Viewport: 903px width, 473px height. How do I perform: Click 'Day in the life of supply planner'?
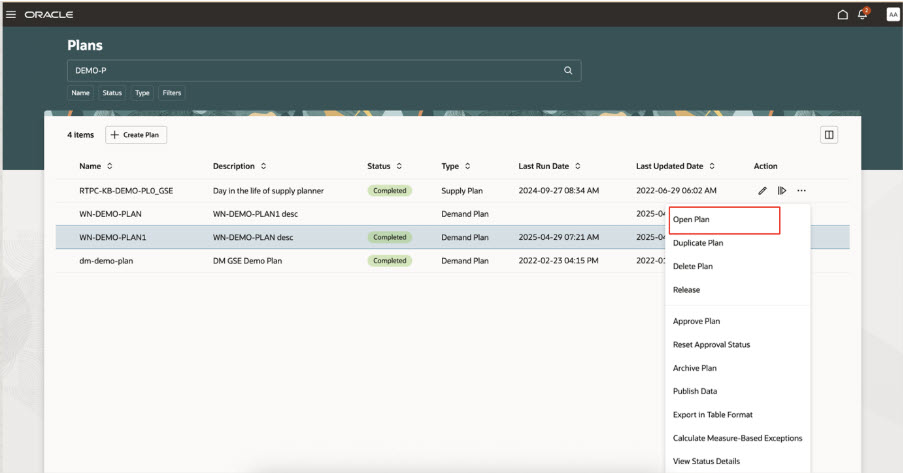click(268, 191)
